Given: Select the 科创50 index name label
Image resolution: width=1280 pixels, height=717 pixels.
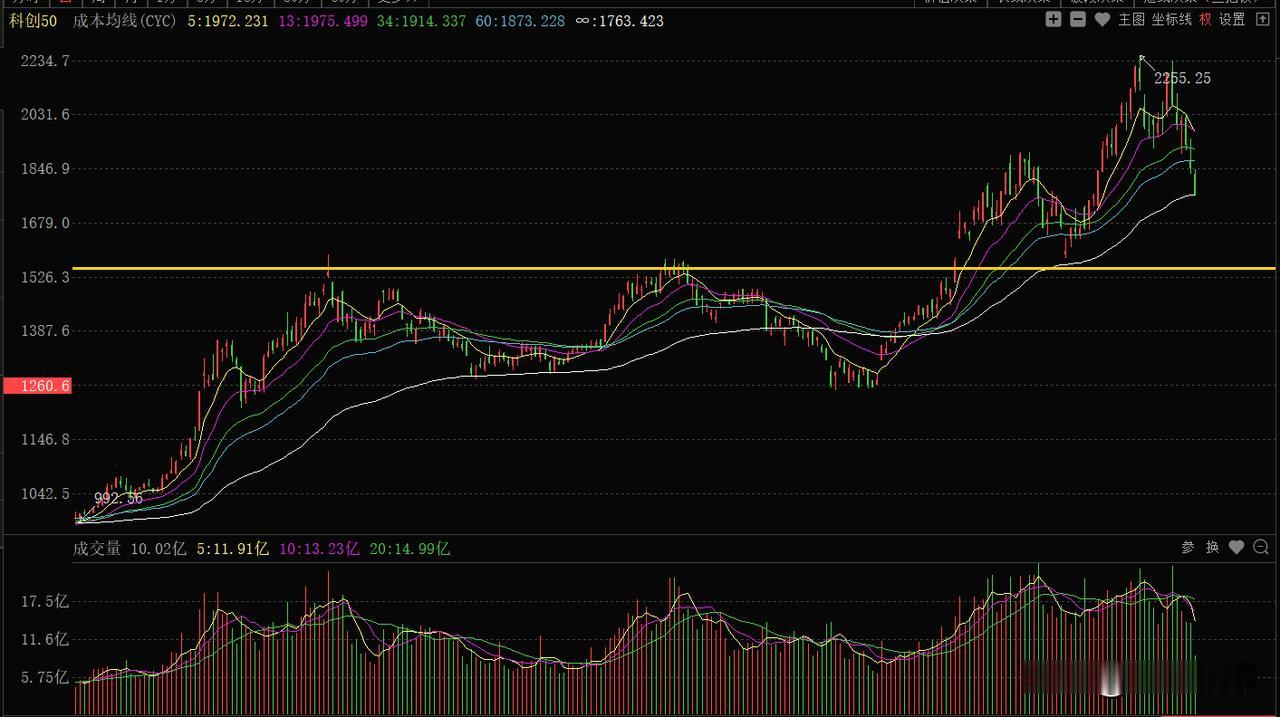Looking at the screenshot, I should tap(33, 20).
